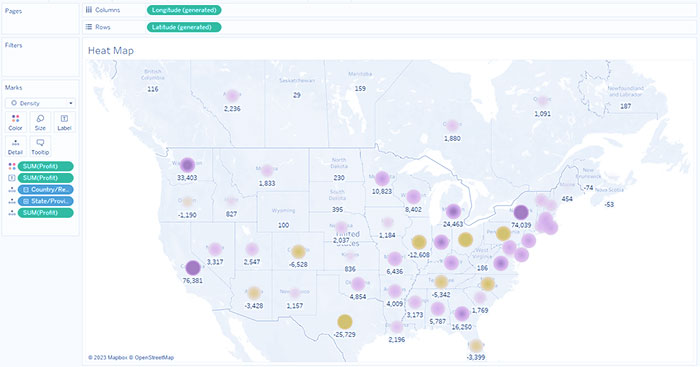Image resolution: width=700 pixels, height=367 pixels.
Task: Select the Michigan mark labeled 24,463
Action: [x=453, y=211]
